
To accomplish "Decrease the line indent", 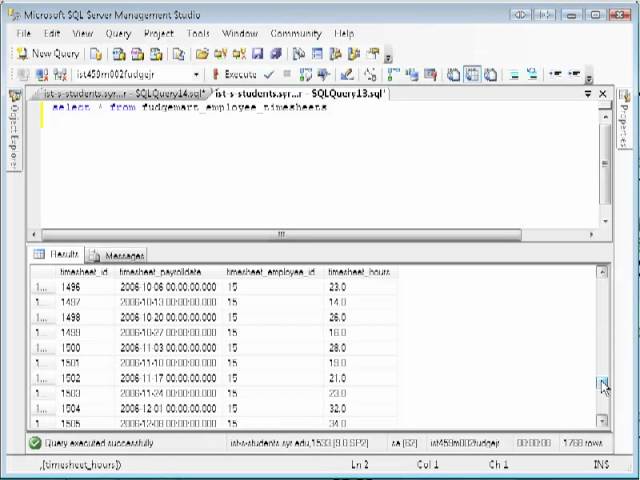I will 555,75.
